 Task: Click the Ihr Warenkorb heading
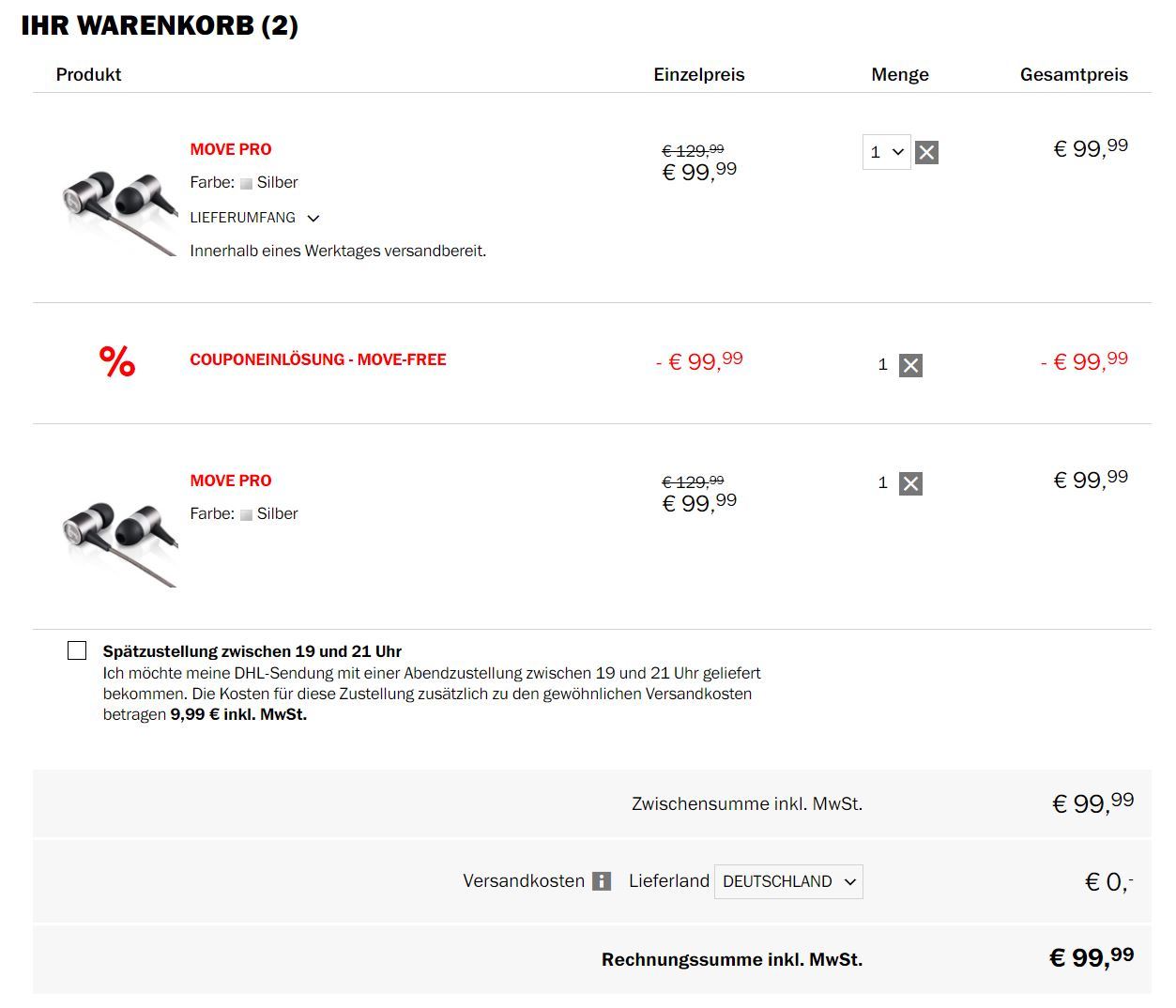click(x=160, y=25)
